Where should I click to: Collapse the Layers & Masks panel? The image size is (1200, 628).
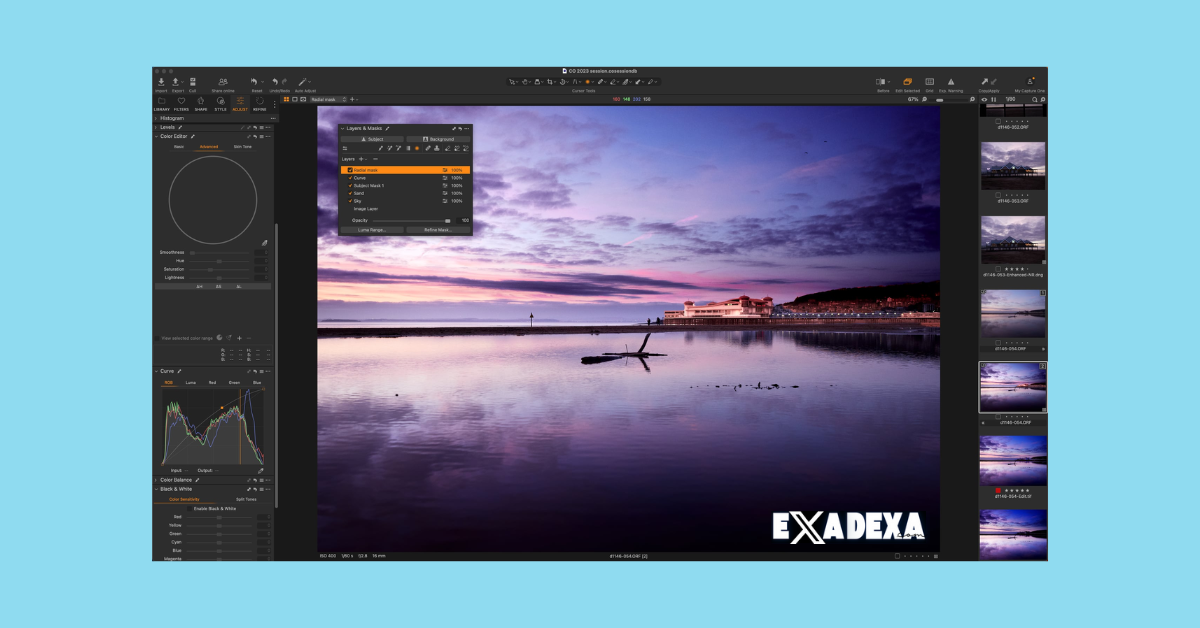pos(342,128)
